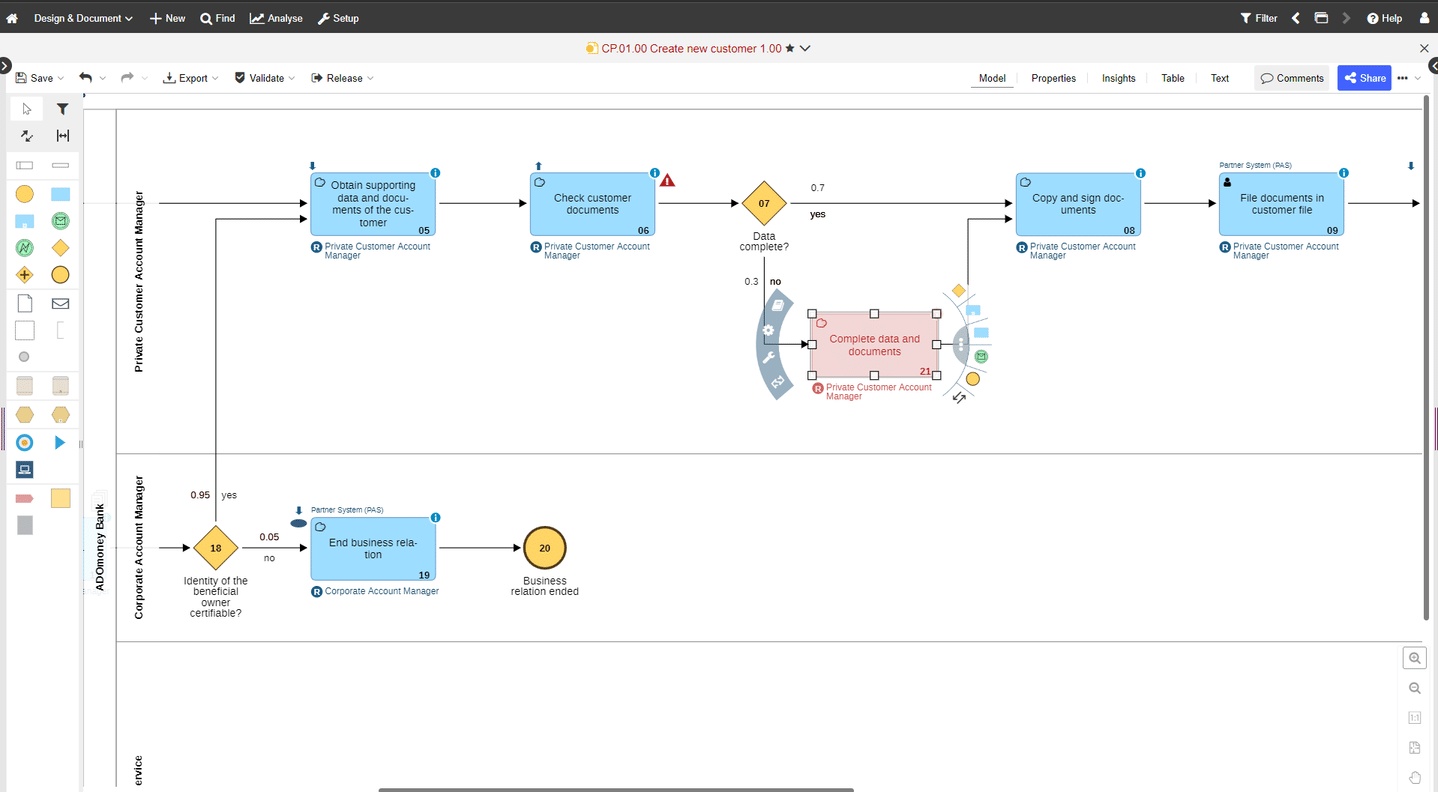Toggle the favorite star next to the model title
Viewport: 1438px width, 792px height.
pos(790,48)
